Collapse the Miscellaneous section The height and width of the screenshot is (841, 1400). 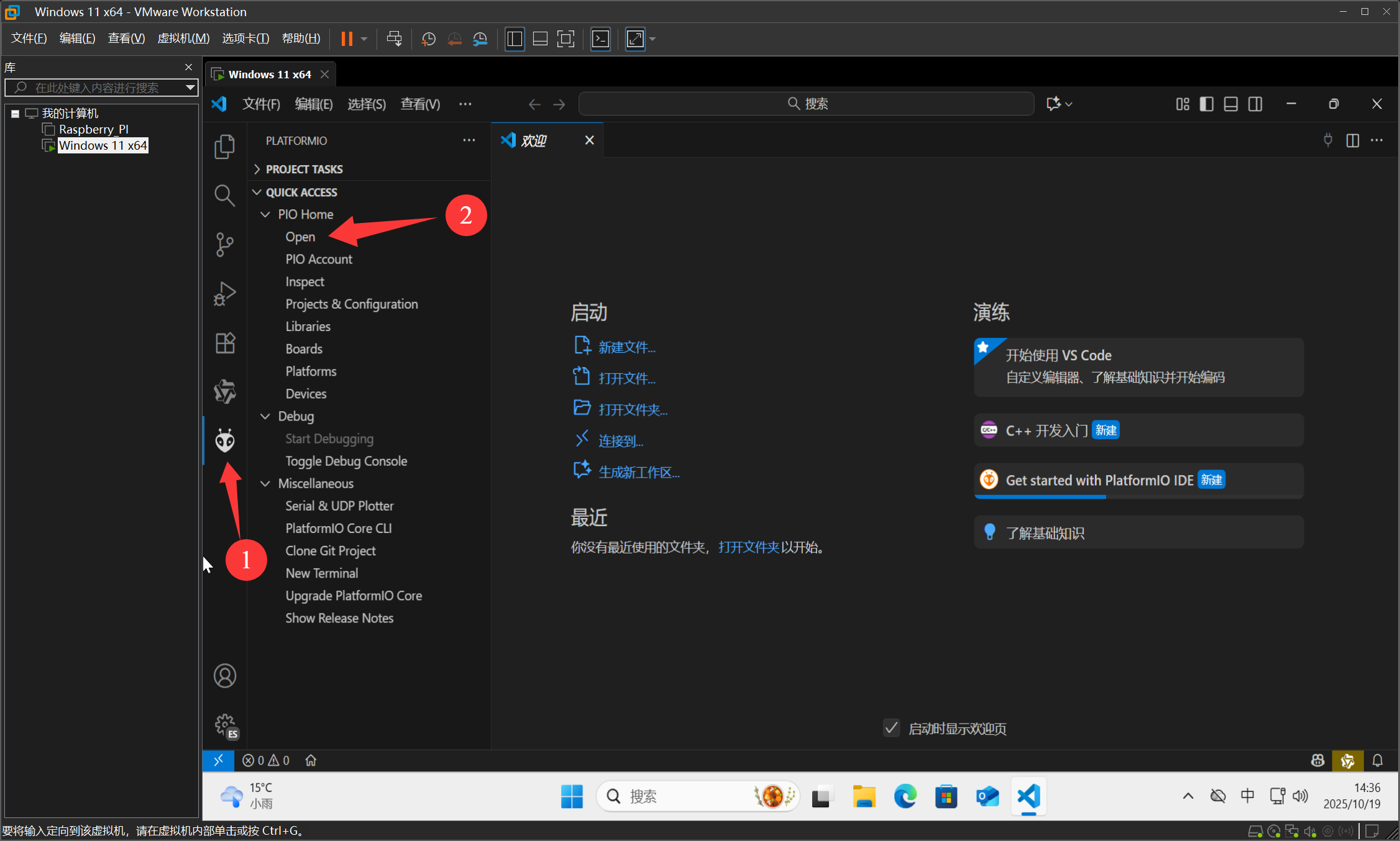(266, 483)
